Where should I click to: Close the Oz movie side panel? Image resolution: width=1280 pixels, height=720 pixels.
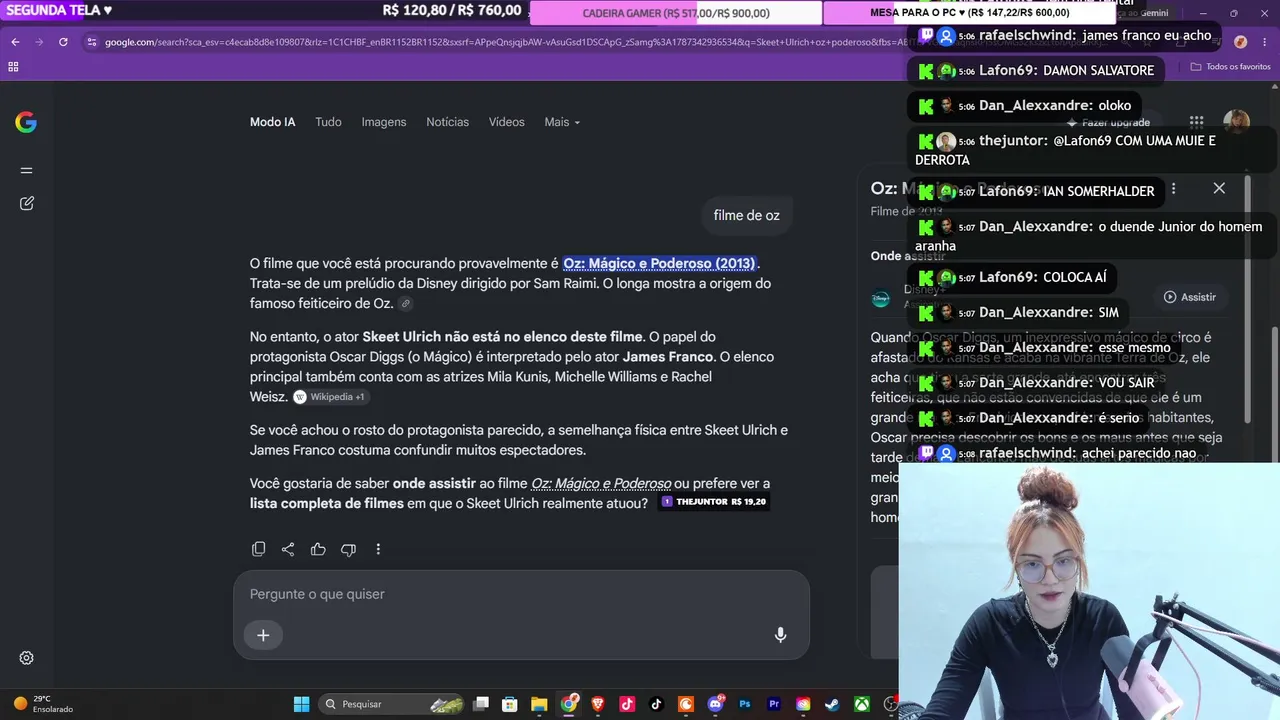pyautogui.click(x=1219, y=188)
